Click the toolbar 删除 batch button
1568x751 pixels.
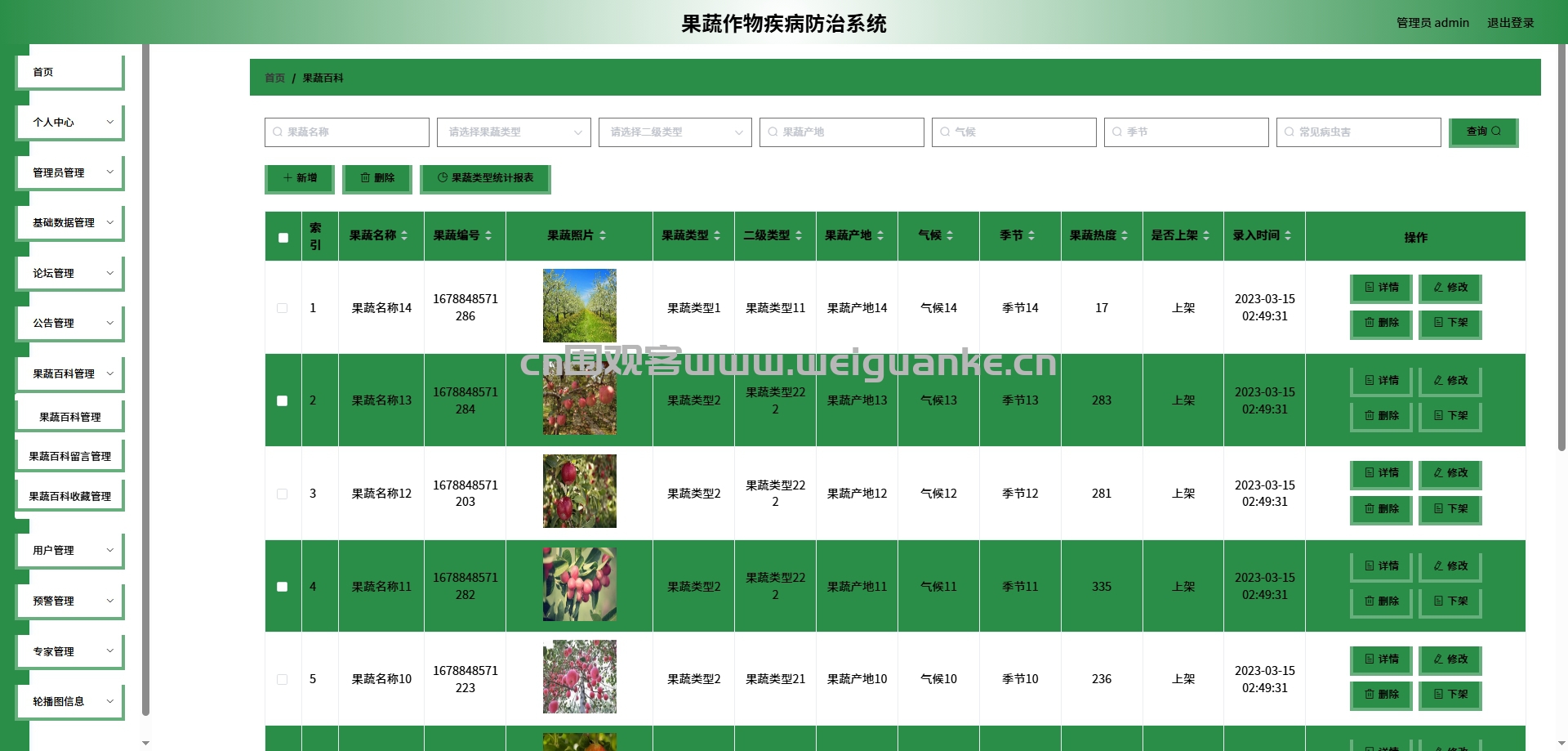[377, 179]
